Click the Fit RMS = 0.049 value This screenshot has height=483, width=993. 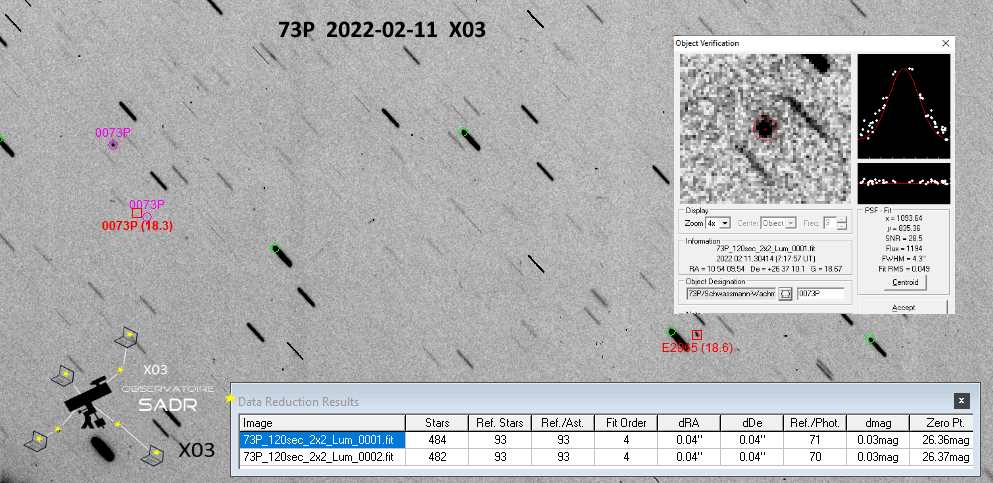click(904, 268)
